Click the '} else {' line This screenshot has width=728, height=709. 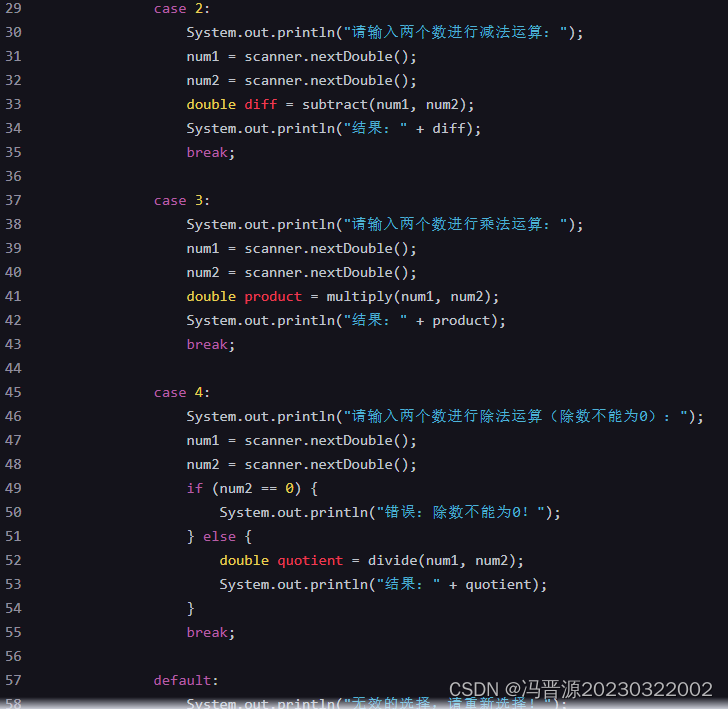click(219, 537)
